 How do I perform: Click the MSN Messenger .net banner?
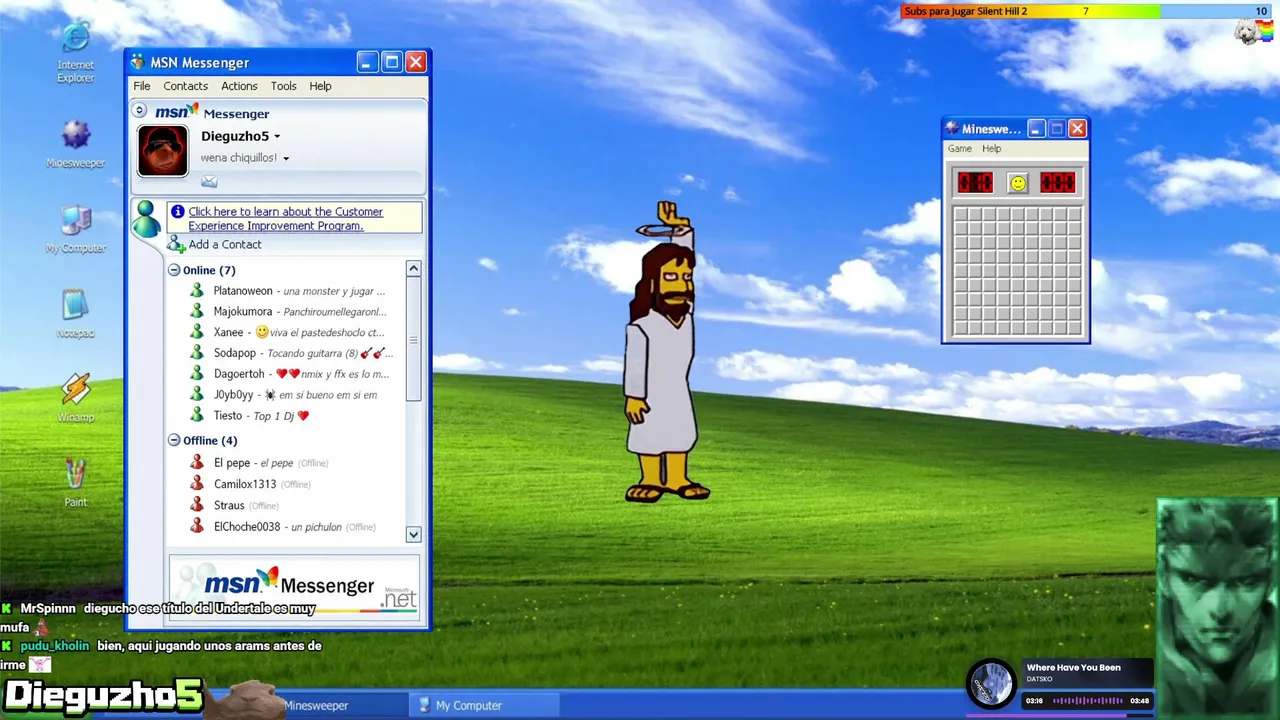[x=294, y=587]
